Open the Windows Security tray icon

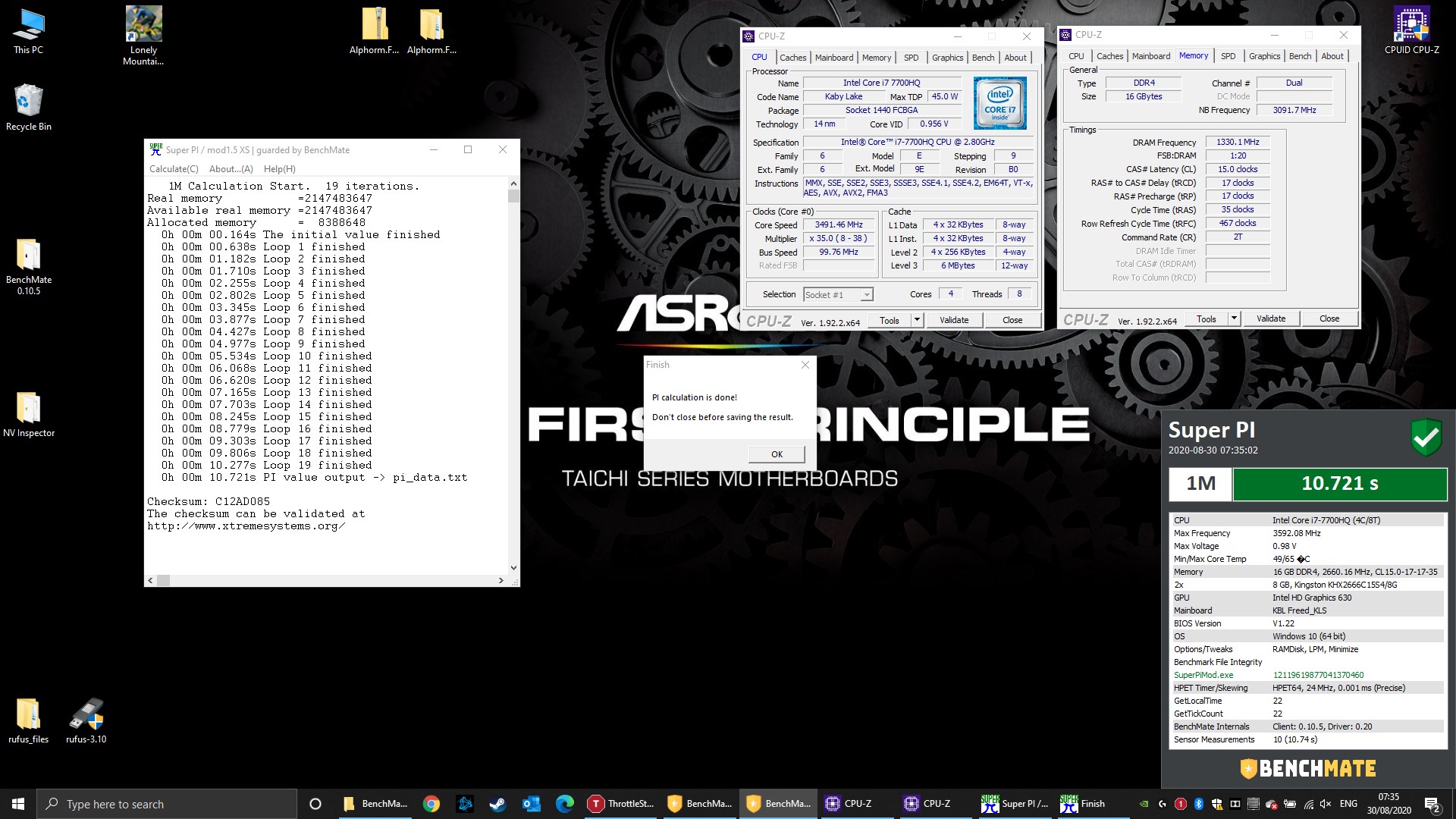[1217, 804]
